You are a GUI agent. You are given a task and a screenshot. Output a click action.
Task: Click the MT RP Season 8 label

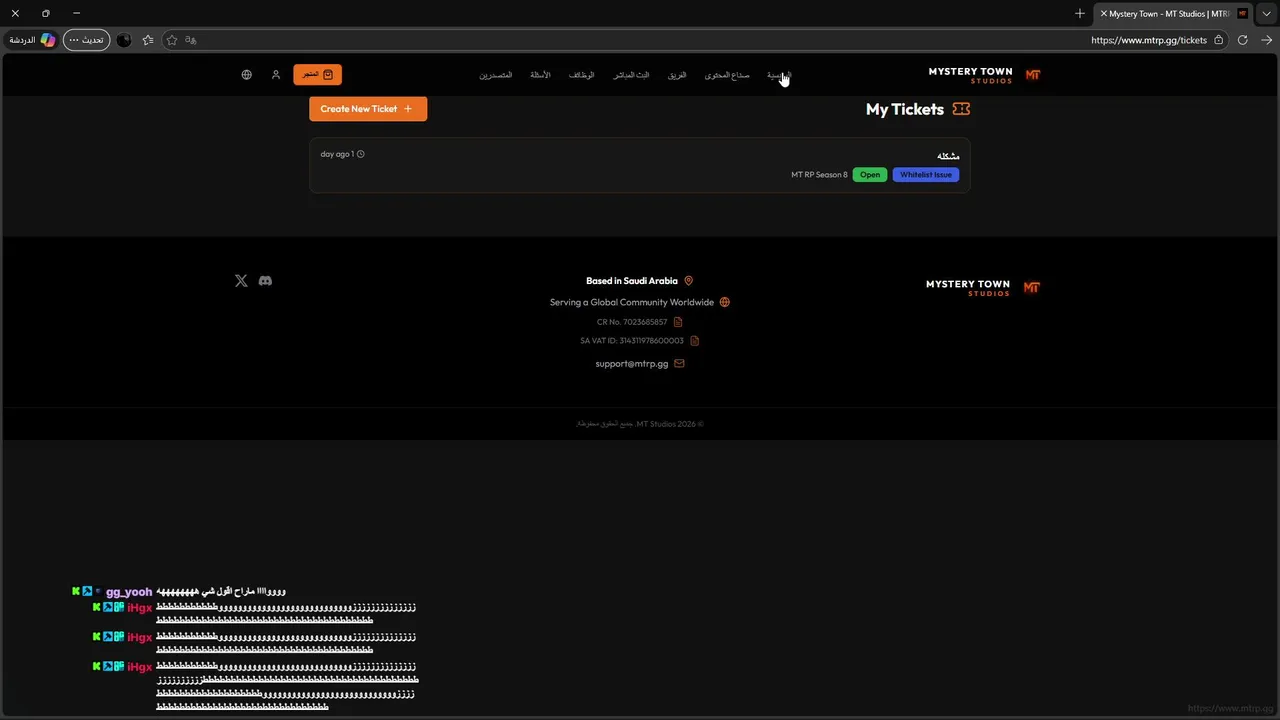[819, 175]
